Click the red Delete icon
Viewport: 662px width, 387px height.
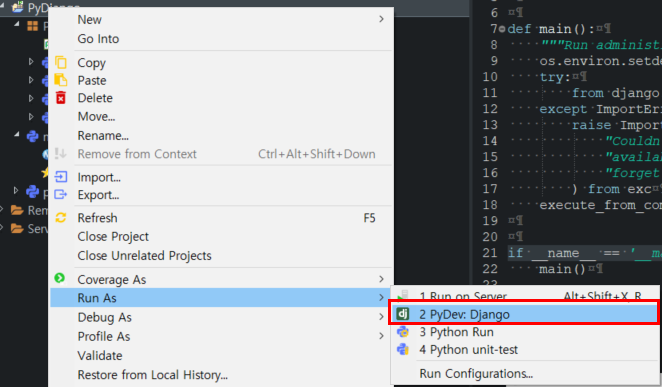tap(61, 97)
